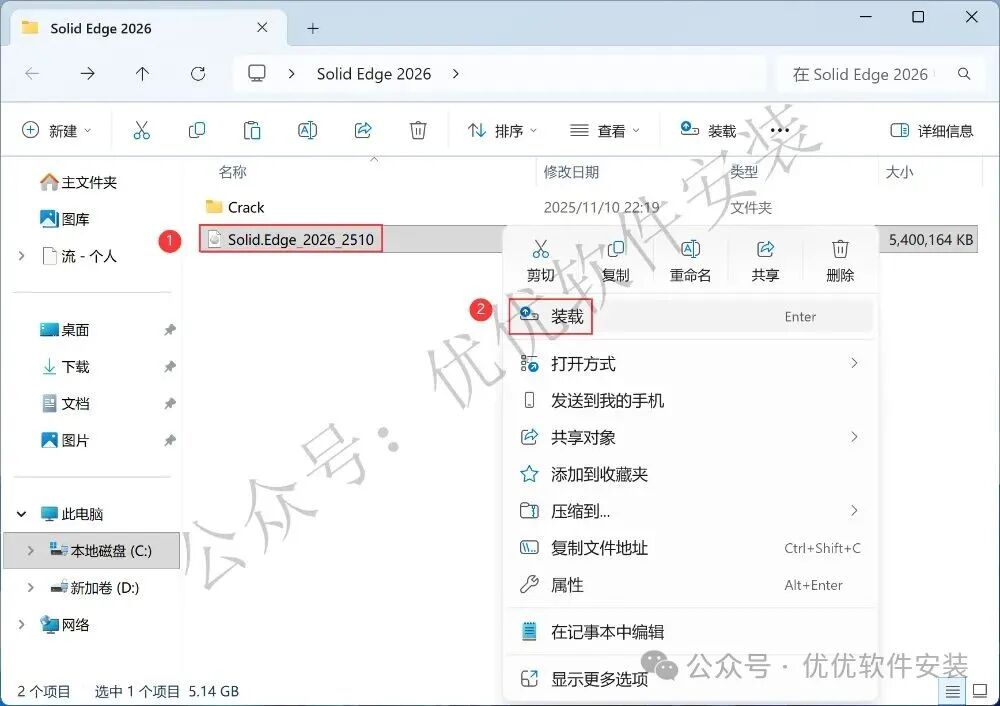Open 桌面 in sidebar

[x=64, y=330]
